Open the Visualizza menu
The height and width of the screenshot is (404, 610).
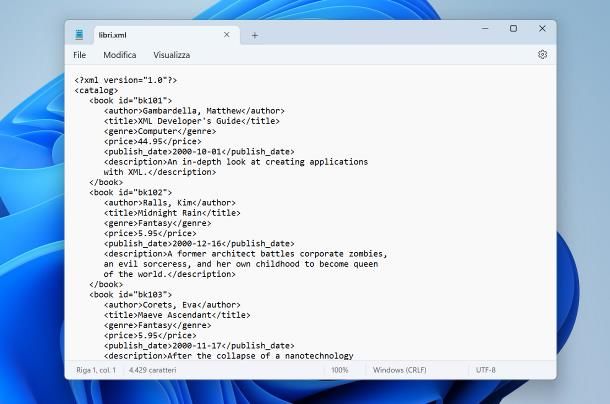pos(172,55)
